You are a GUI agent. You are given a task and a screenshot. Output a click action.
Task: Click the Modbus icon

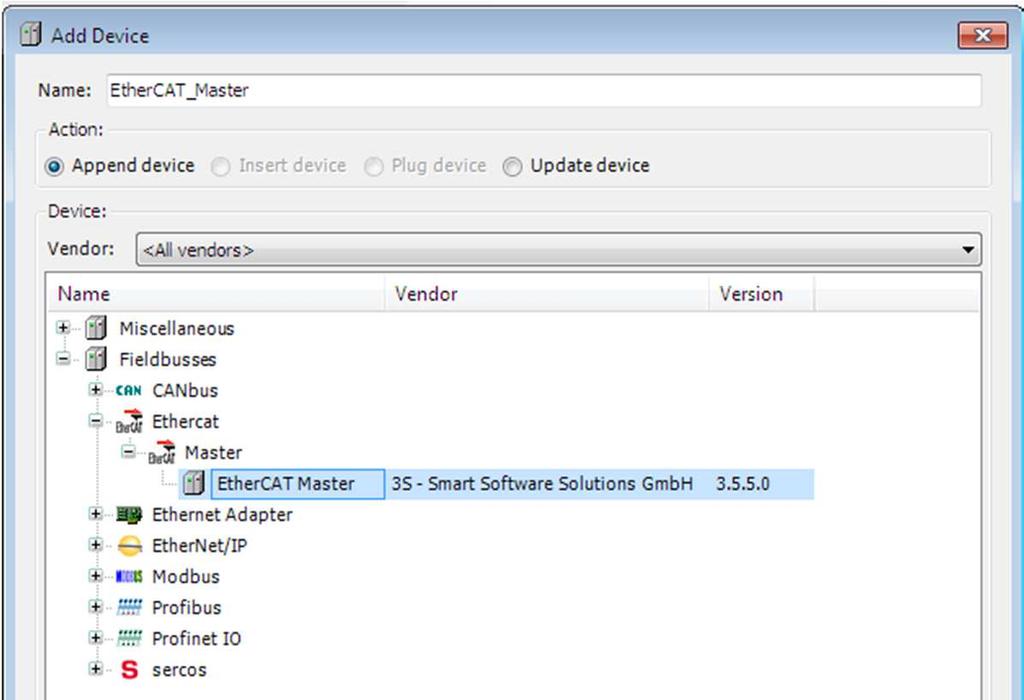click(x=129, y=577)
